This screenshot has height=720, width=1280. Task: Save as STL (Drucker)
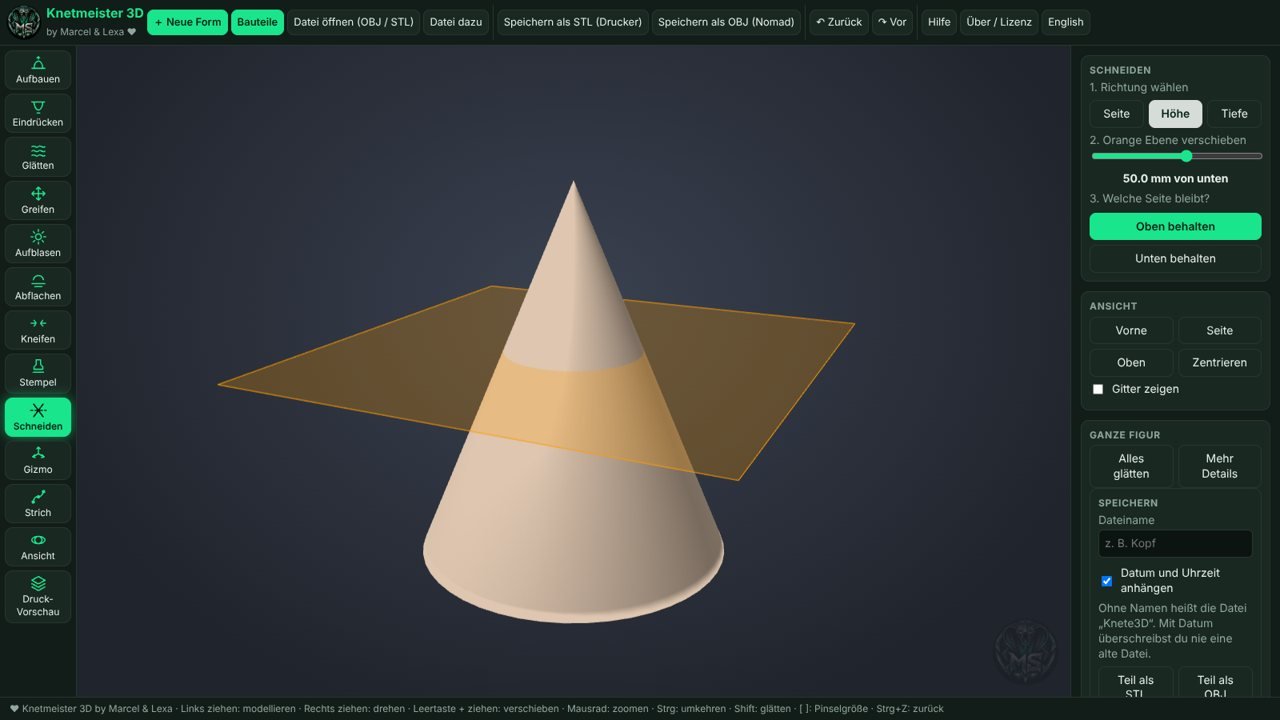[573, 22]
